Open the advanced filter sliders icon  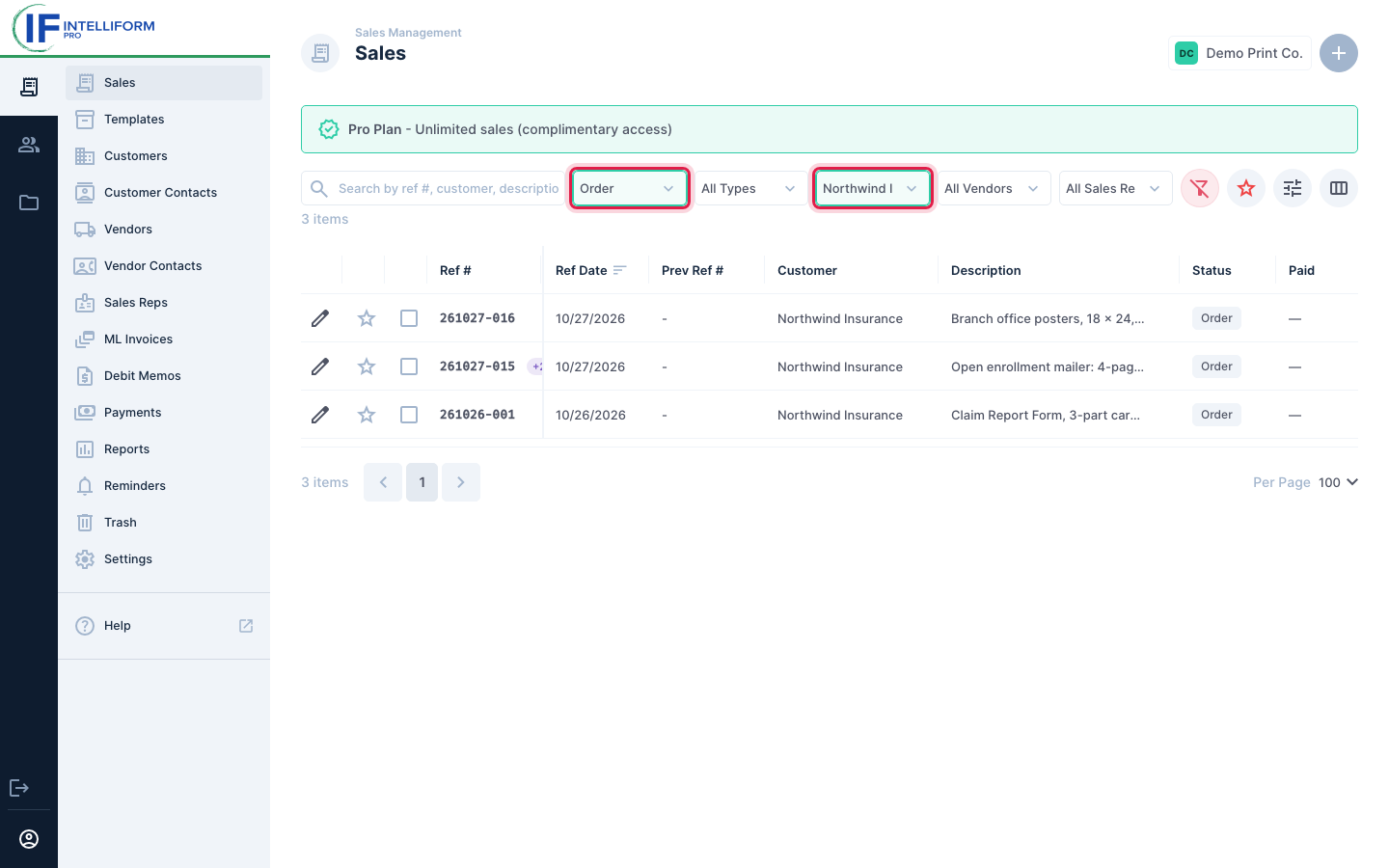tap(1293, 188)
